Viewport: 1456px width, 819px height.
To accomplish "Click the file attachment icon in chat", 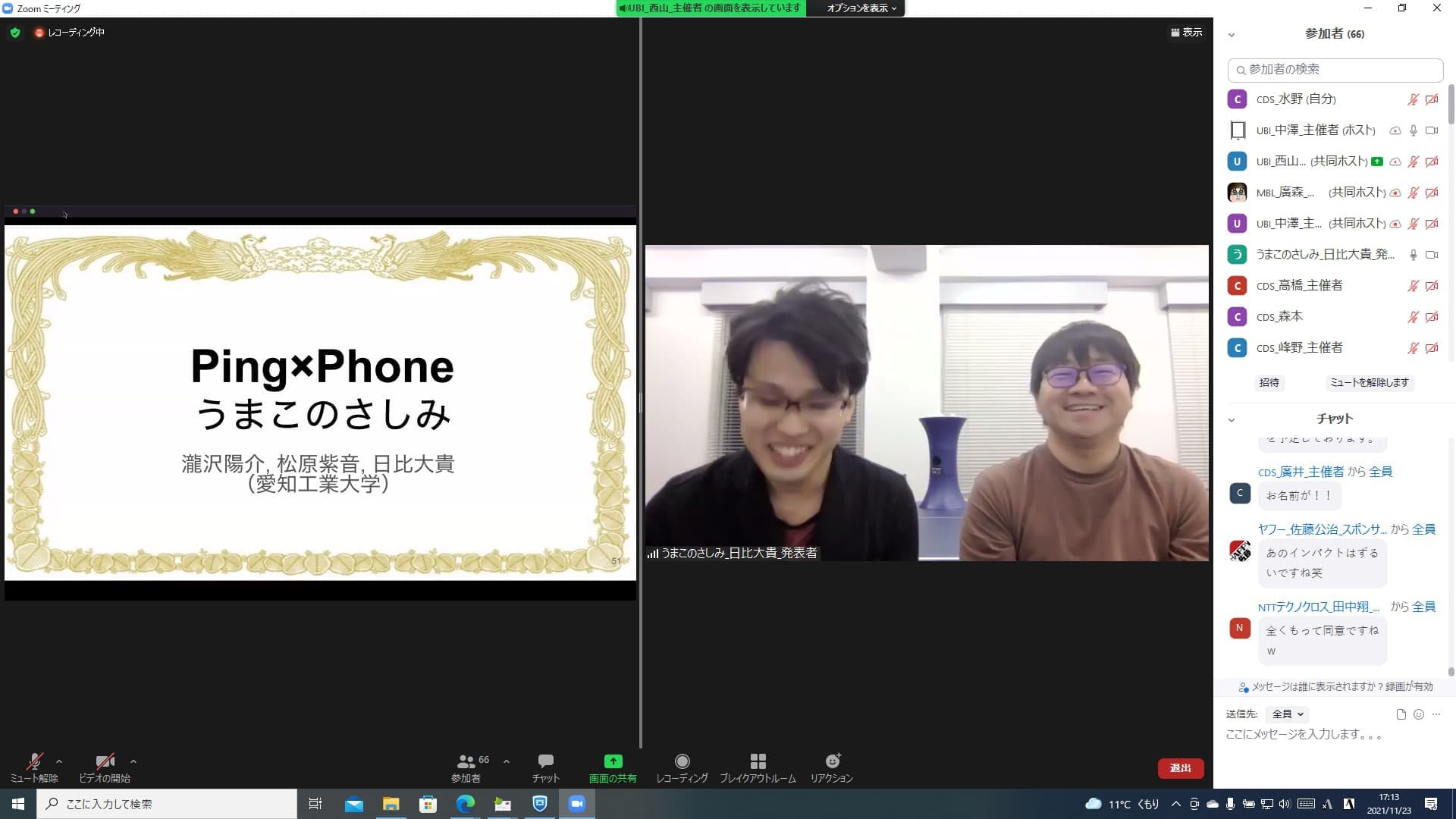I will point(1401,714).
